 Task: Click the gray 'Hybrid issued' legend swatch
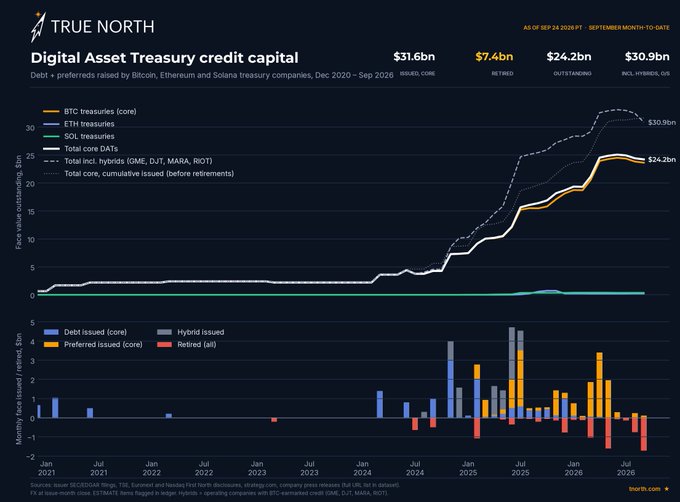[164, 332]
